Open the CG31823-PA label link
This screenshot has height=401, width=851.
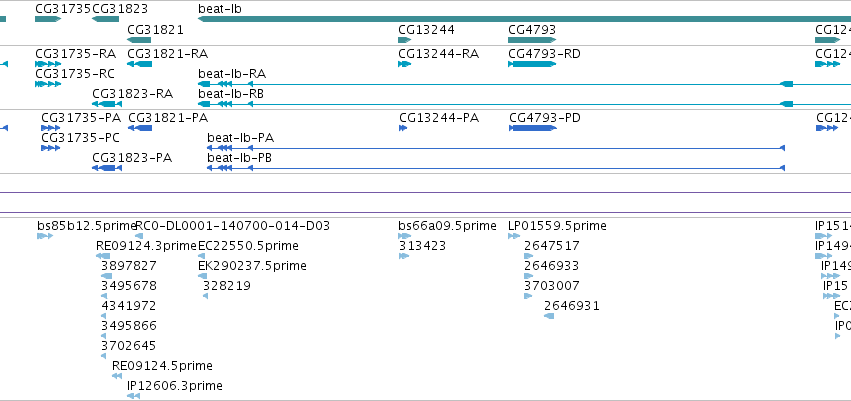(x=132, y=158)
